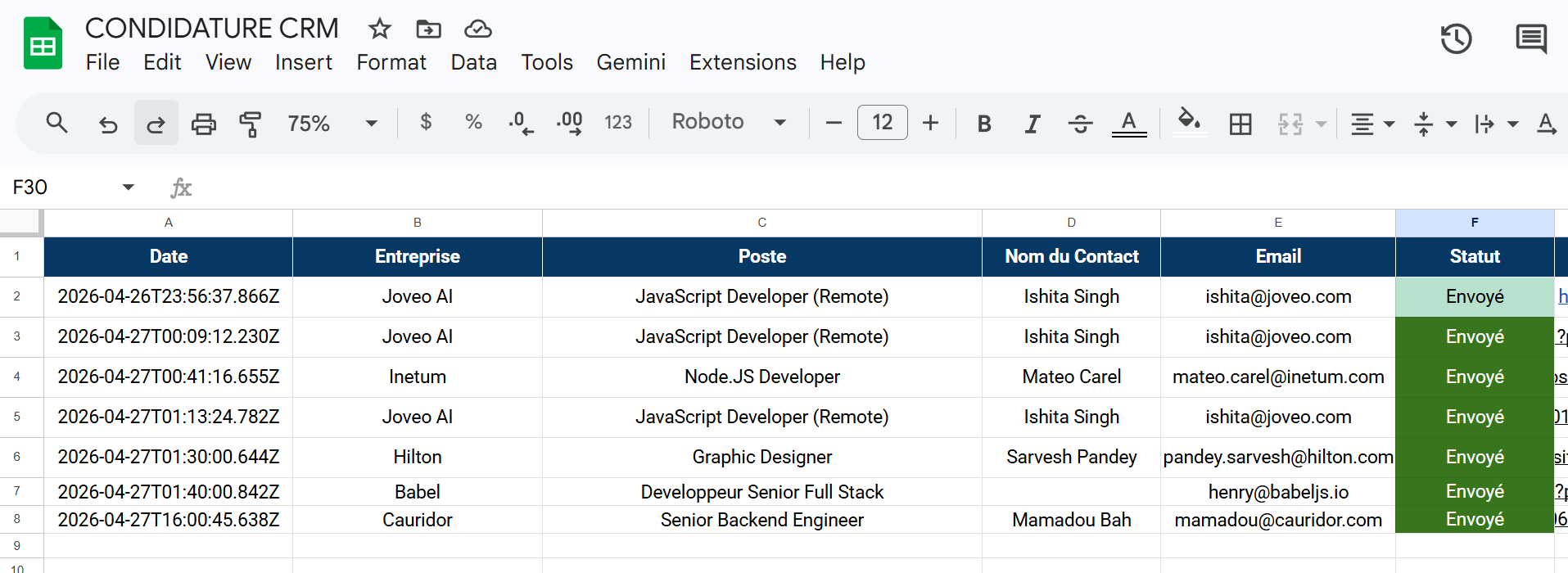The width and height of the screenshot is (1568, 573).
Task: Select cell 'henry@babeljs.io'
Action: [1278, 492]
